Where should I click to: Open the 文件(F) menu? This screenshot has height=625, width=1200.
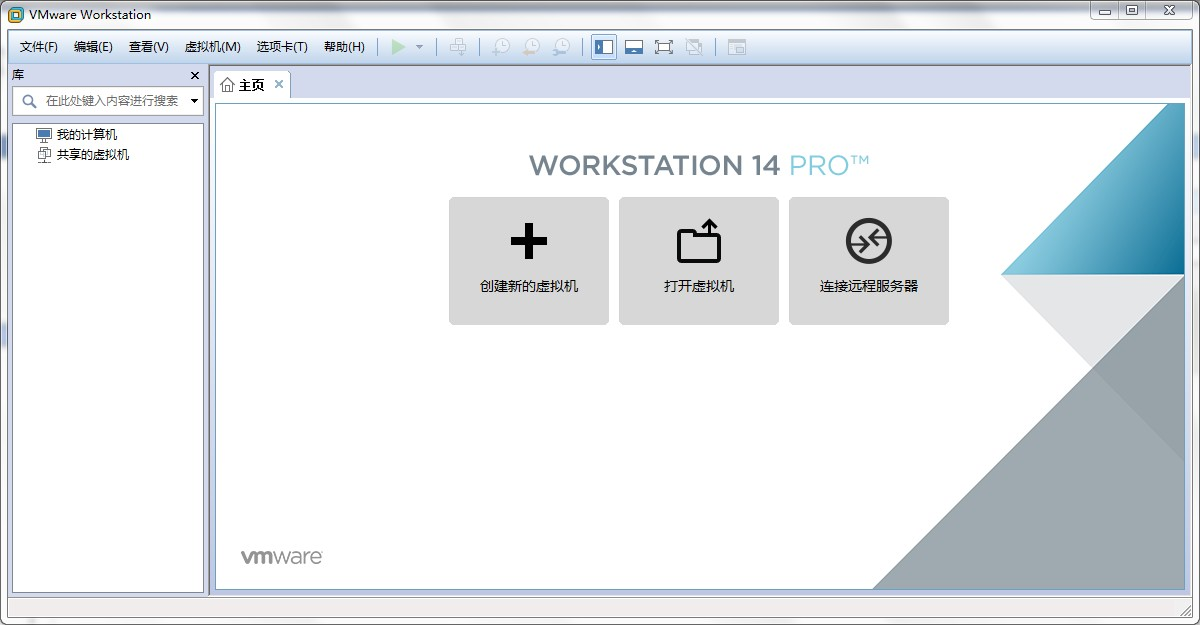pos(39,47)
